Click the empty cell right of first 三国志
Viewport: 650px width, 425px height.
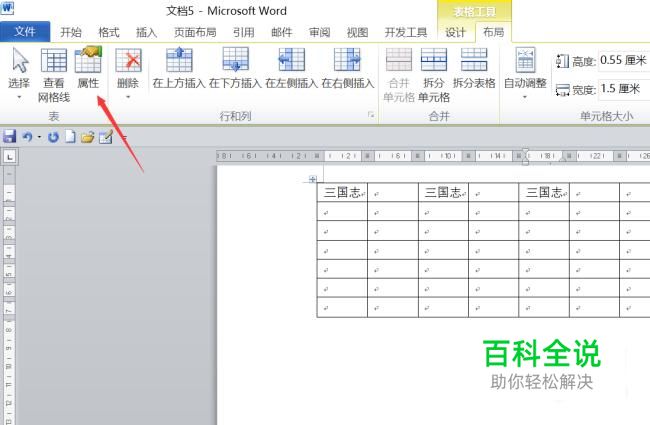point(393,192)
